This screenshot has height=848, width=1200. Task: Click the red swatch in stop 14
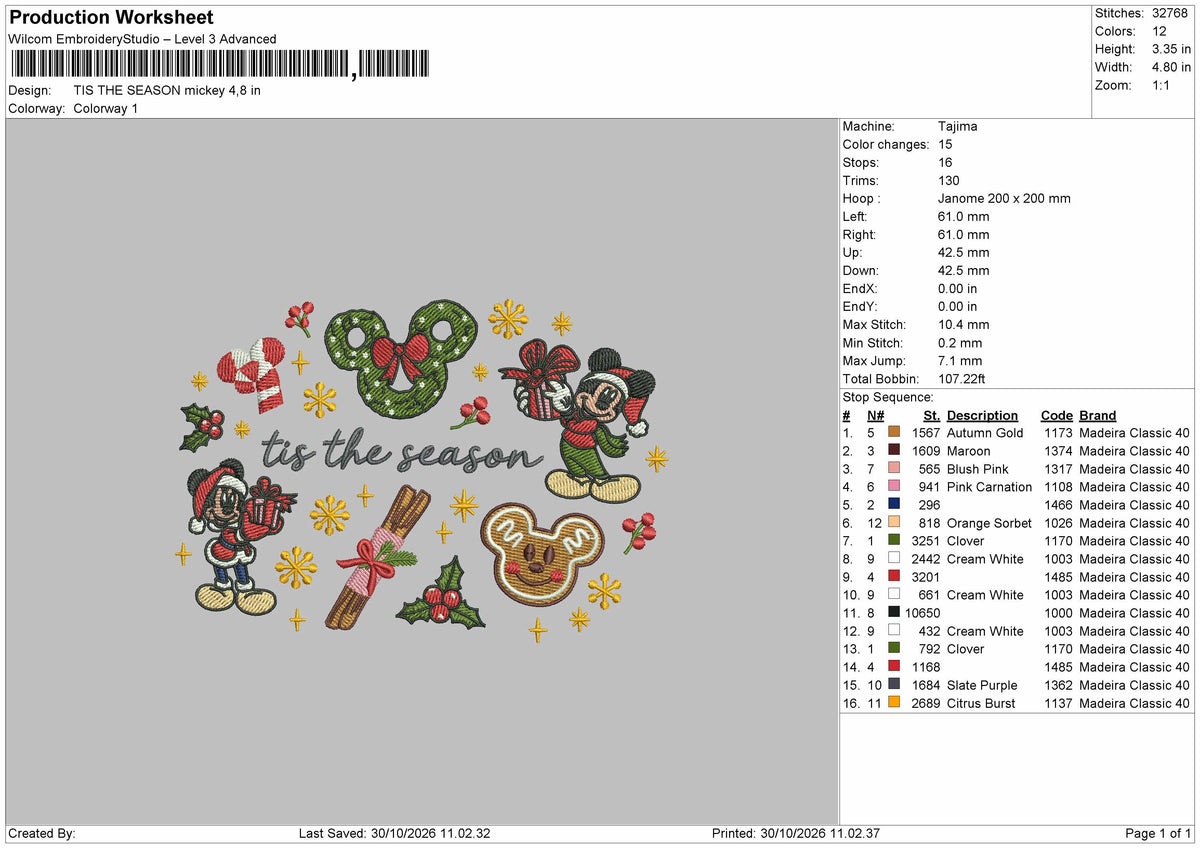[894, 667]
